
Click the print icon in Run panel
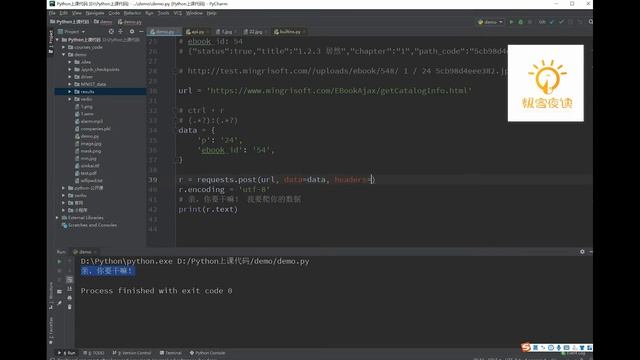click(69, 298)
